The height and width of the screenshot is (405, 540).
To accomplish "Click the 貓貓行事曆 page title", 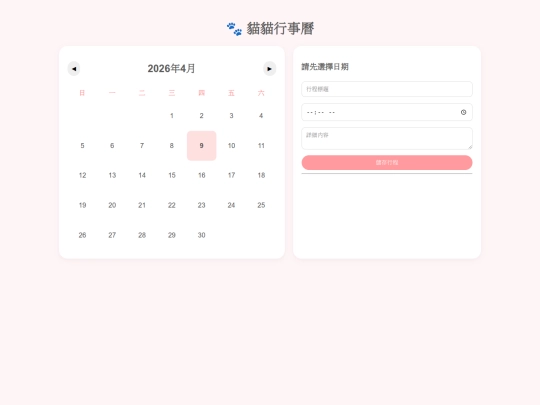I will pyautogui.click(x=280, y=29).
